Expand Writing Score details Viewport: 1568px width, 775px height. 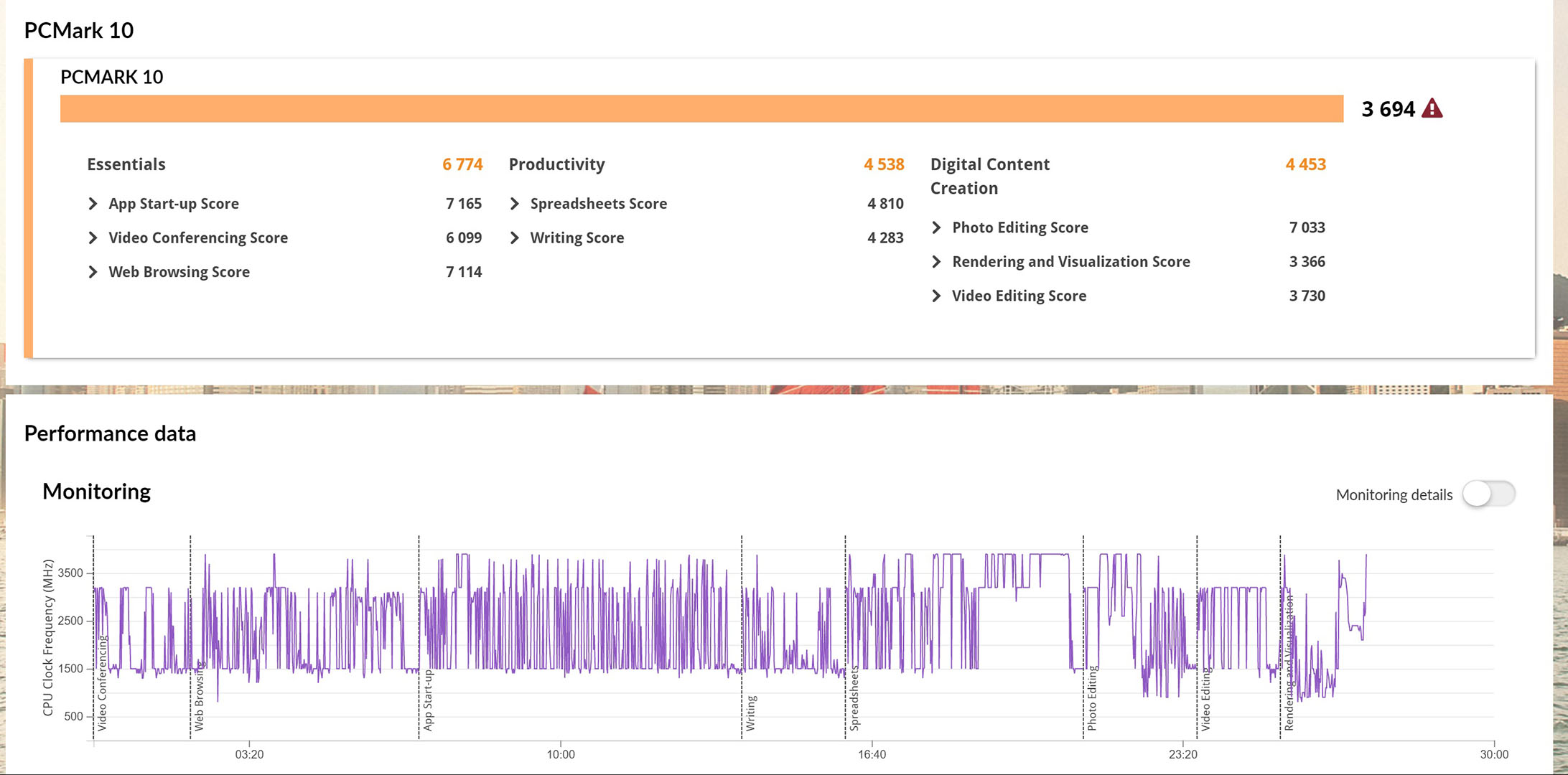click(514, 238)
